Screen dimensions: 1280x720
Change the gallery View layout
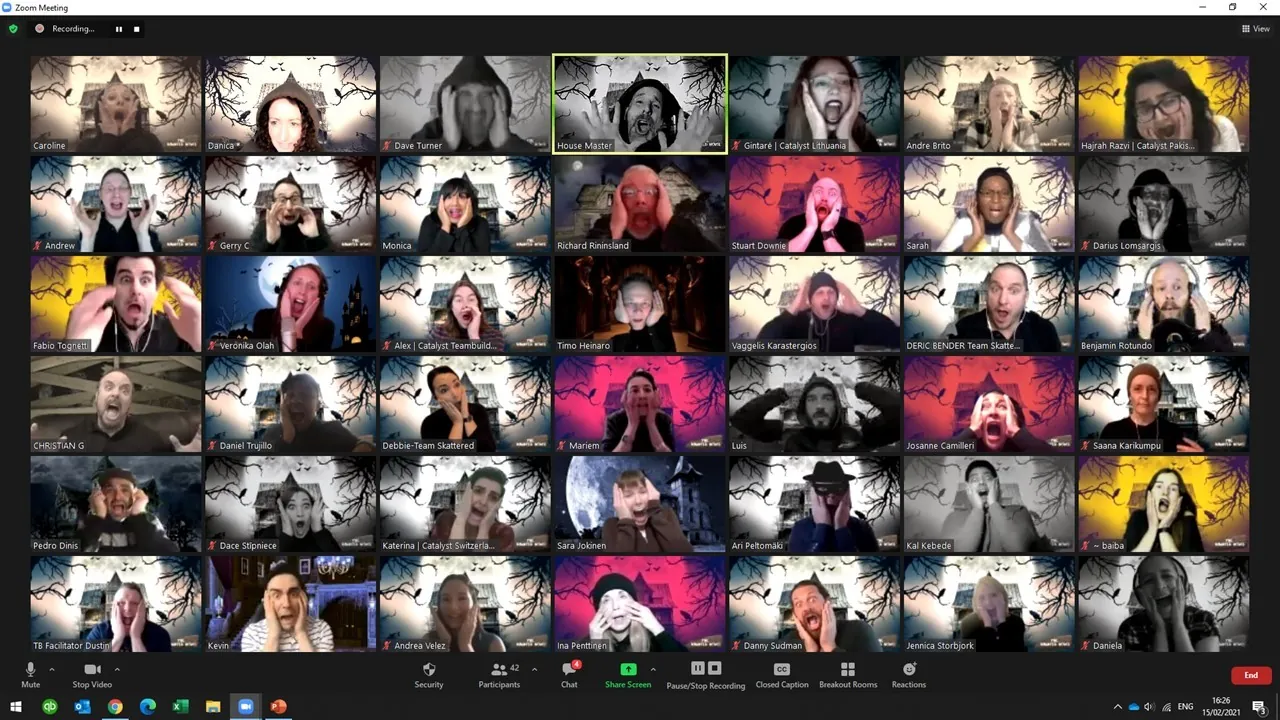click(x=1255, y=29)
